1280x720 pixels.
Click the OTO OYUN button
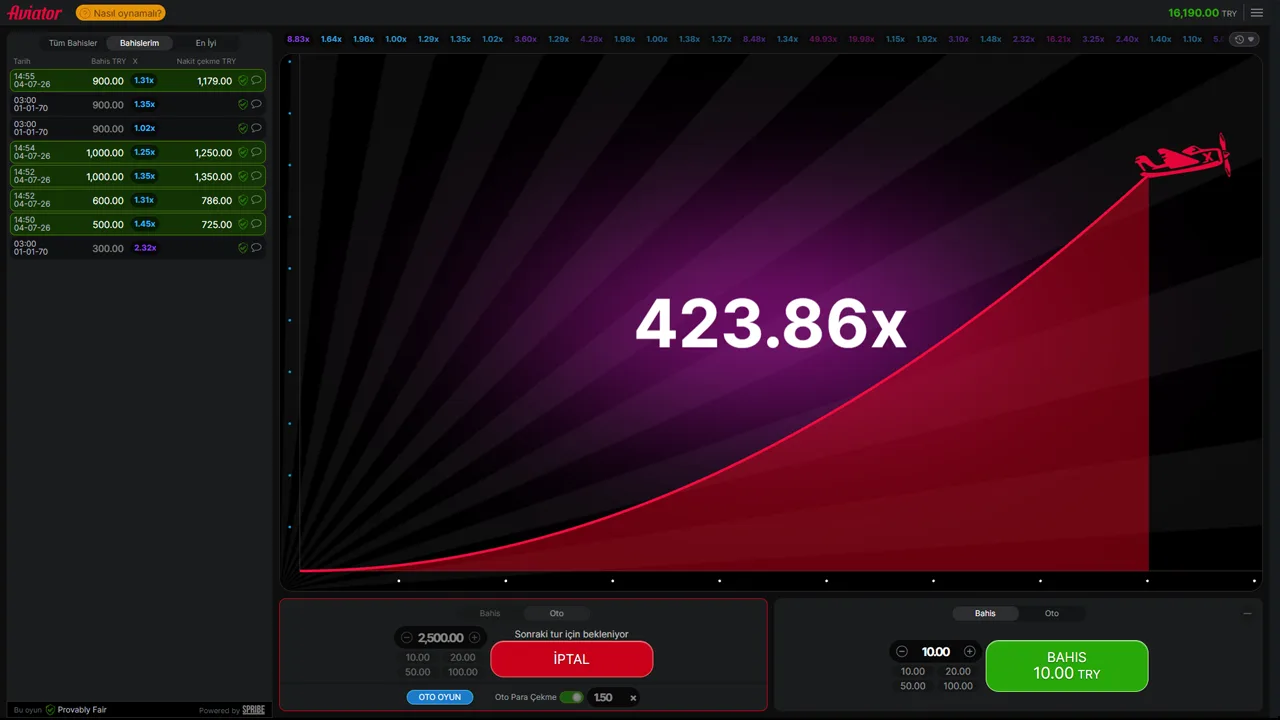(x=440, y=697)
